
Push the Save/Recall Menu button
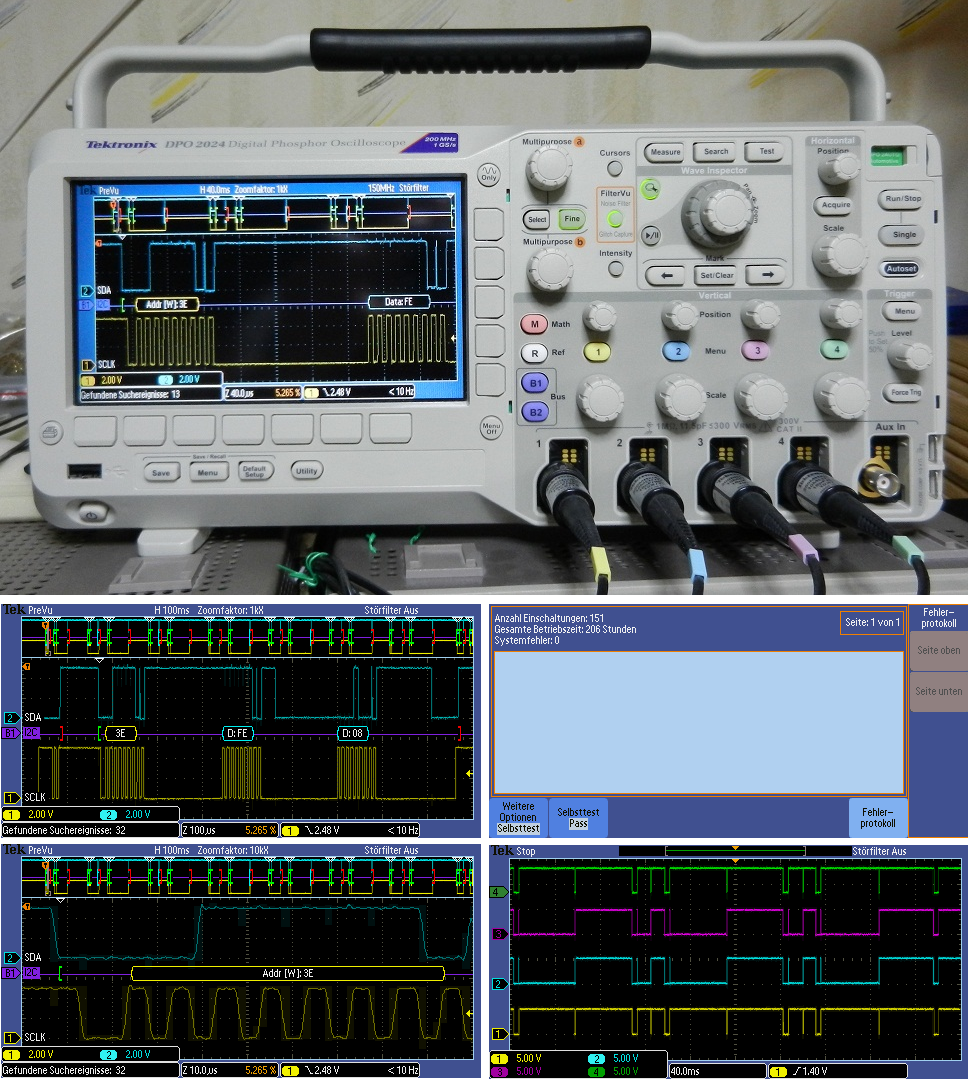[208, 473]
